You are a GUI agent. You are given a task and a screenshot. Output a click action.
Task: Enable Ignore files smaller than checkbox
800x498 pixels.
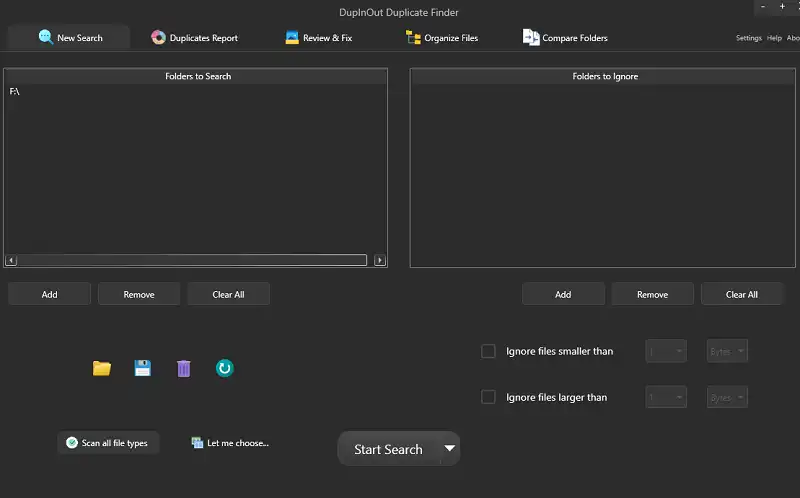(x=488, y=351)
